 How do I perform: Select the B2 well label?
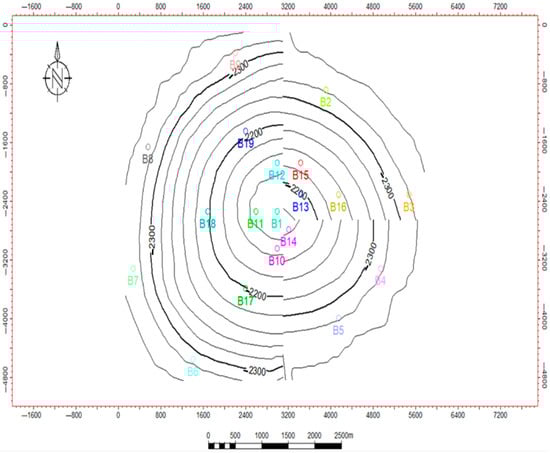(x=326, y=102)
